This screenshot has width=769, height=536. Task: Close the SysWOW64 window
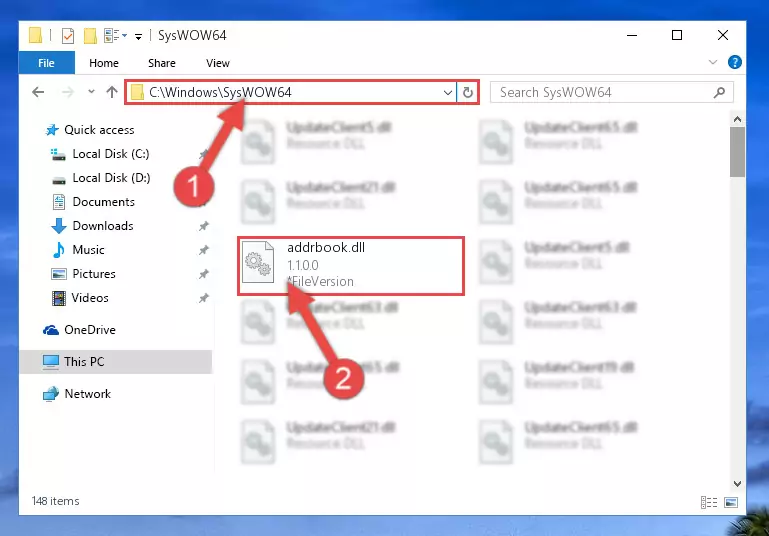(x=722, y=35)
